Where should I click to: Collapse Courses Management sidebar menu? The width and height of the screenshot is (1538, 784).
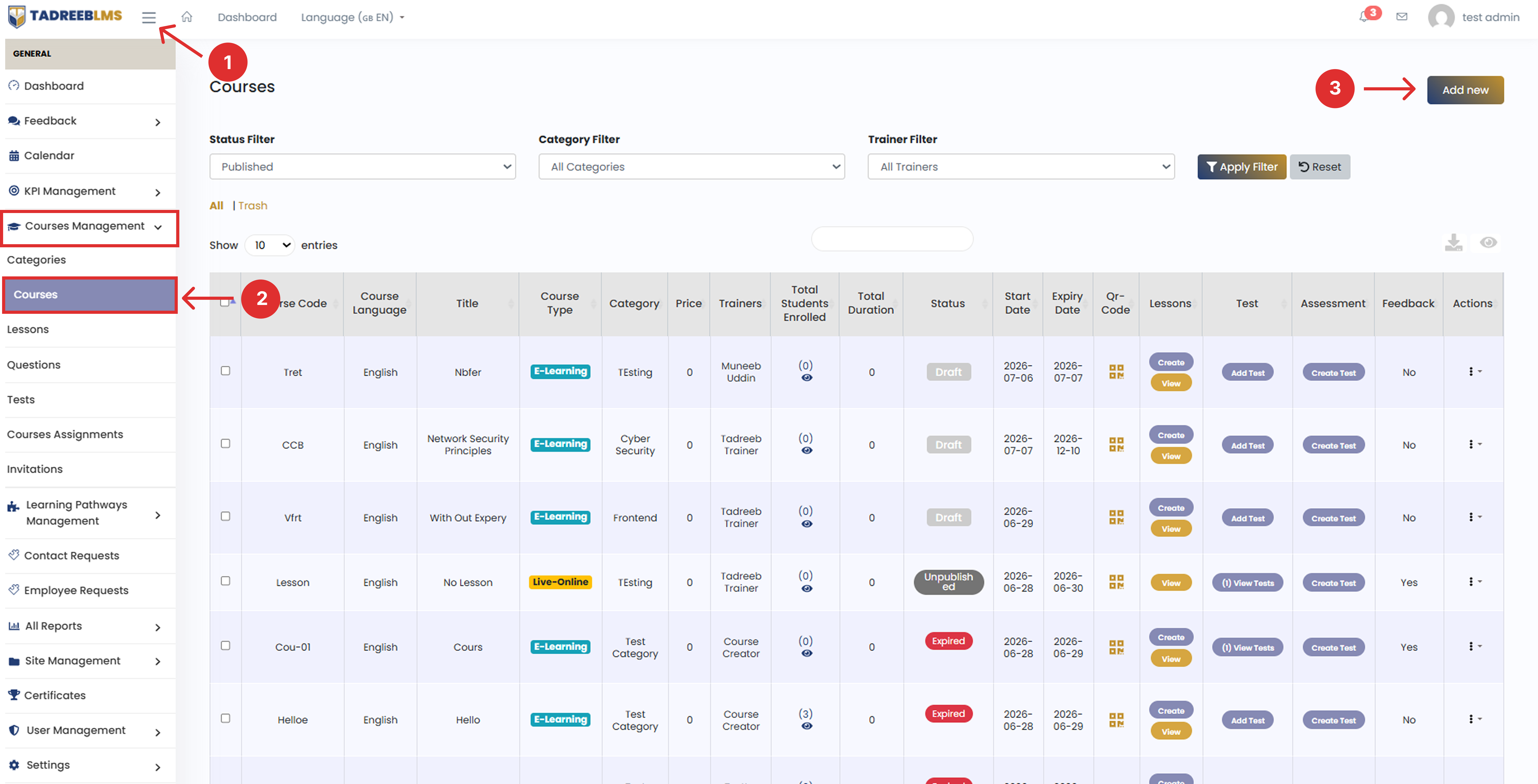click(90, 227)
